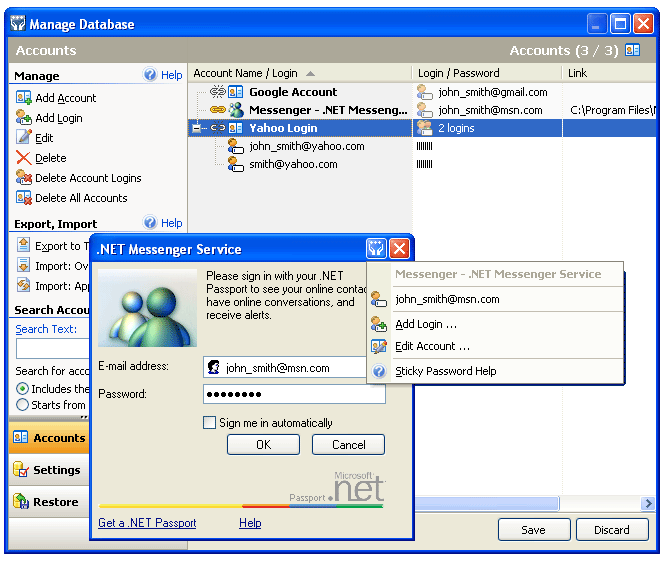Click the Export to Text file icon
Image resolution: width=665 pixels, height=567 pixels.
23,245
